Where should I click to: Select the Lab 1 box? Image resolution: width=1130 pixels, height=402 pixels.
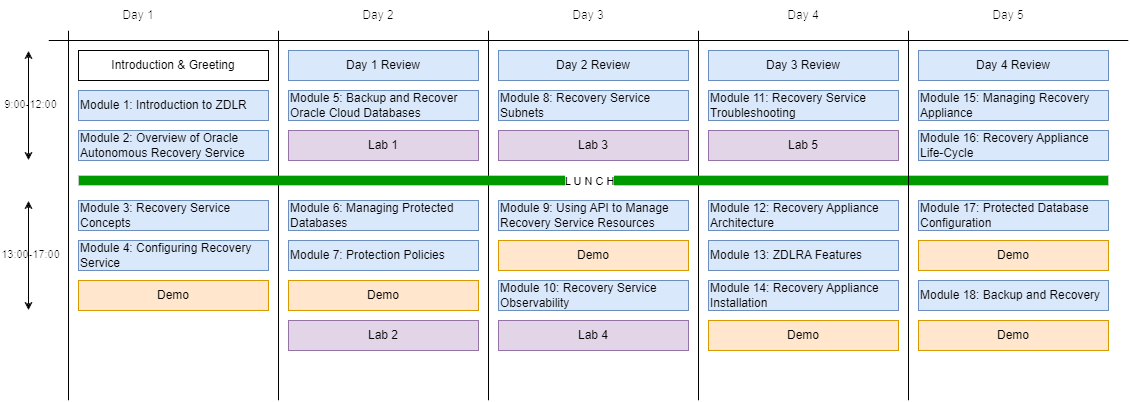(x=383, y=145)
